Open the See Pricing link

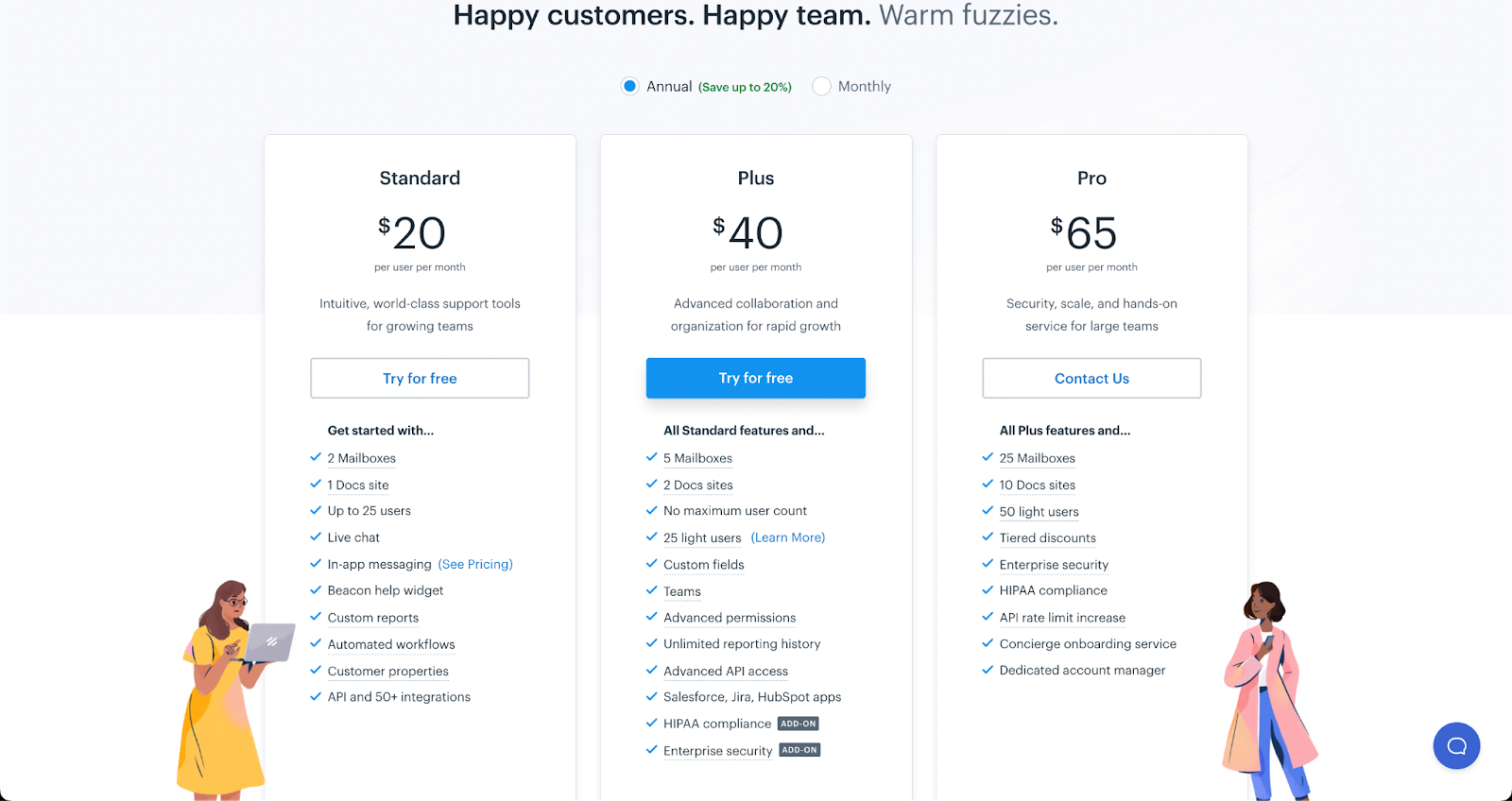pyautogui.click(x=475, y=564)
